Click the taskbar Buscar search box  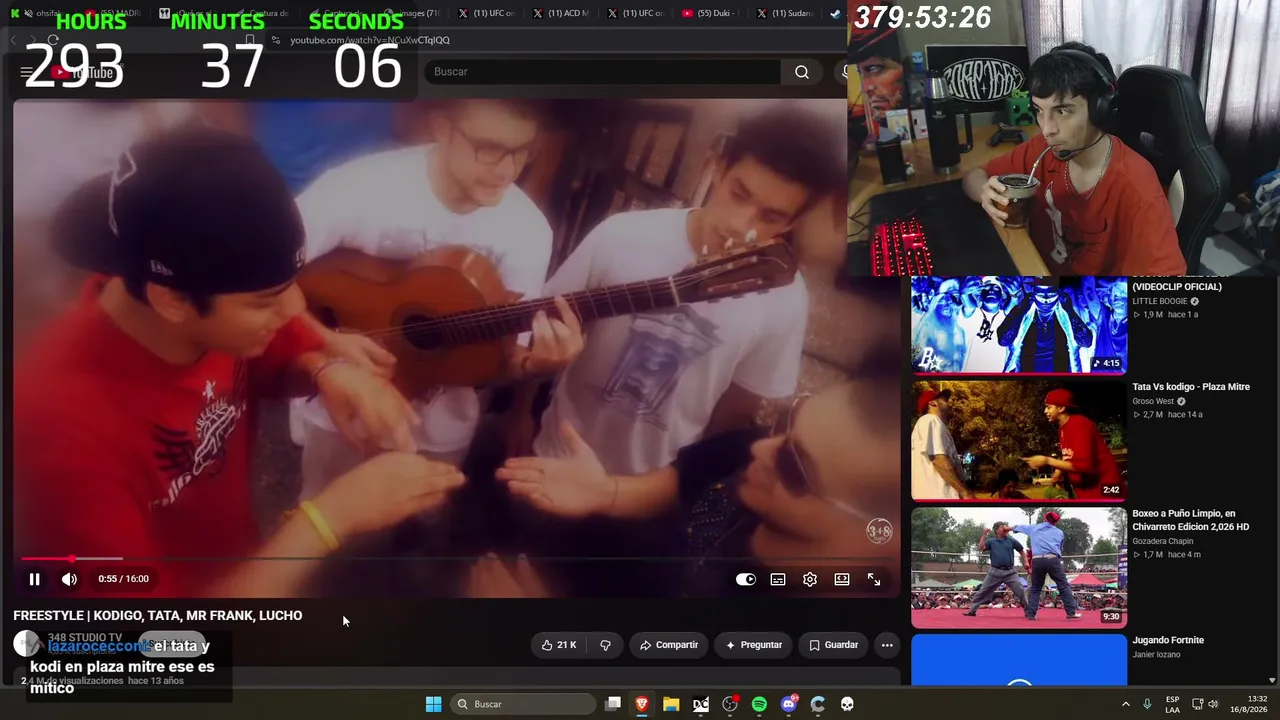coord(522,704)
